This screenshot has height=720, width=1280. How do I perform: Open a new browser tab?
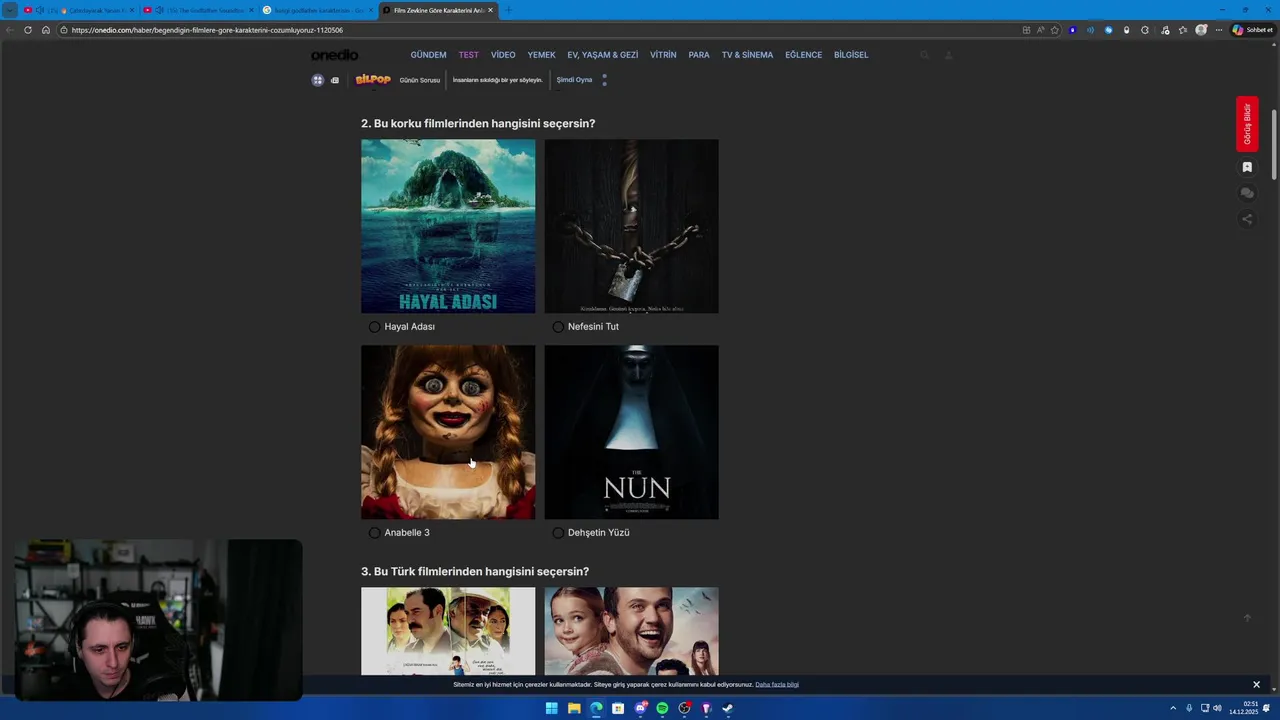tap(508, 10)
